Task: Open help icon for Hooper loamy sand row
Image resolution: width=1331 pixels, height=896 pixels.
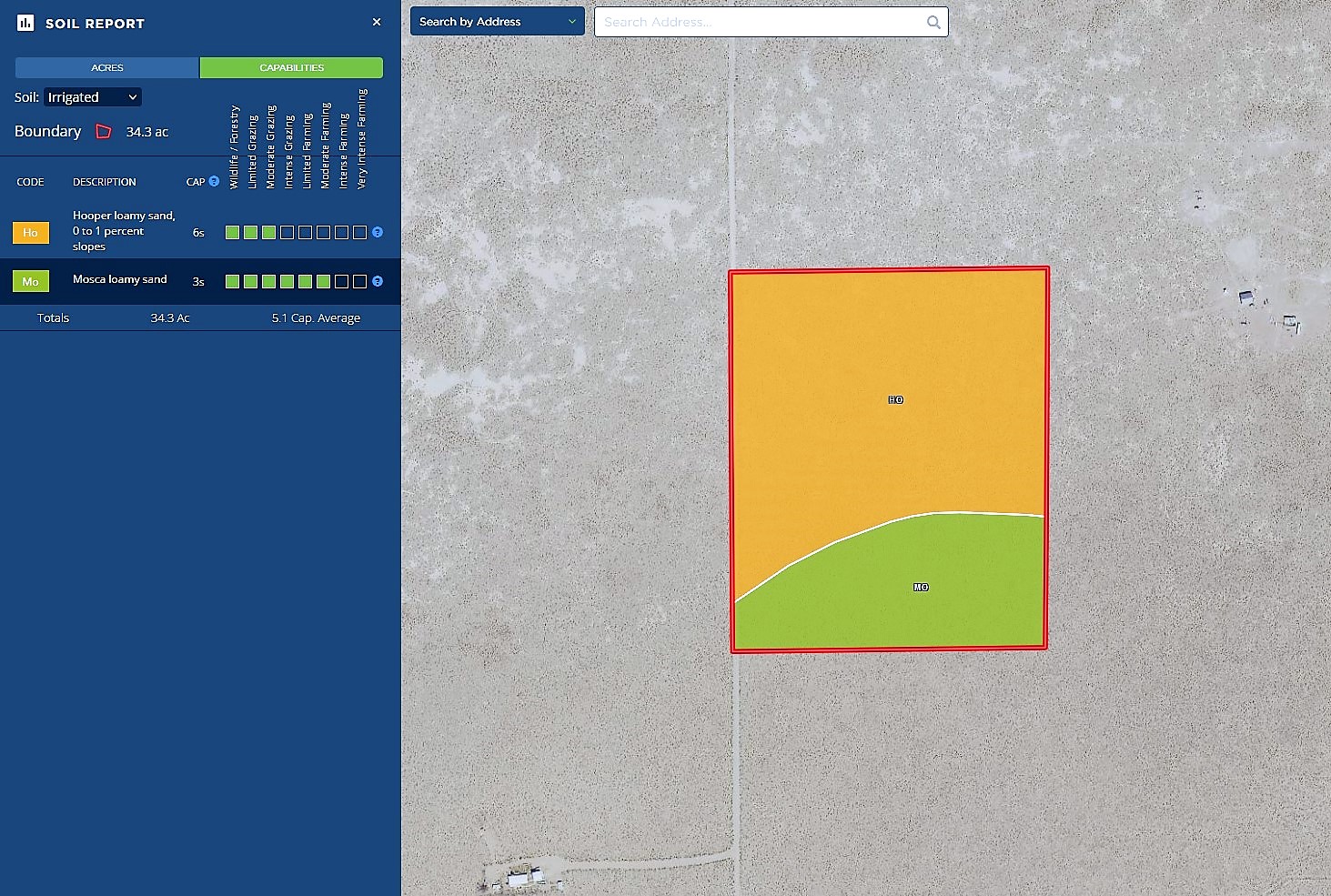Action: coord(378,233)
